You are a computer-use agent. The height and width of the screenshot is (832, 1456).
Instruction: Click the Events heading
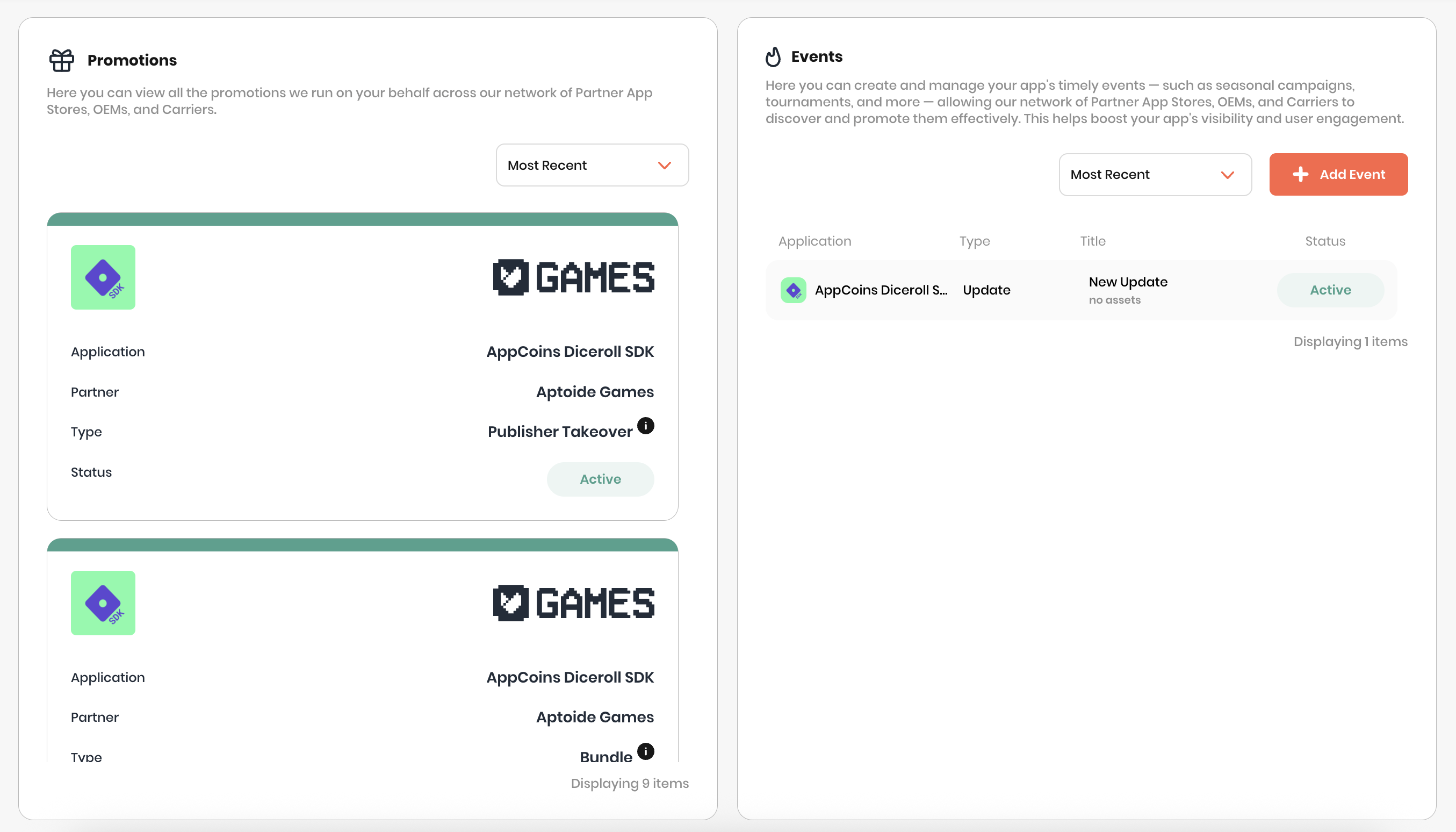pos(816,56)
